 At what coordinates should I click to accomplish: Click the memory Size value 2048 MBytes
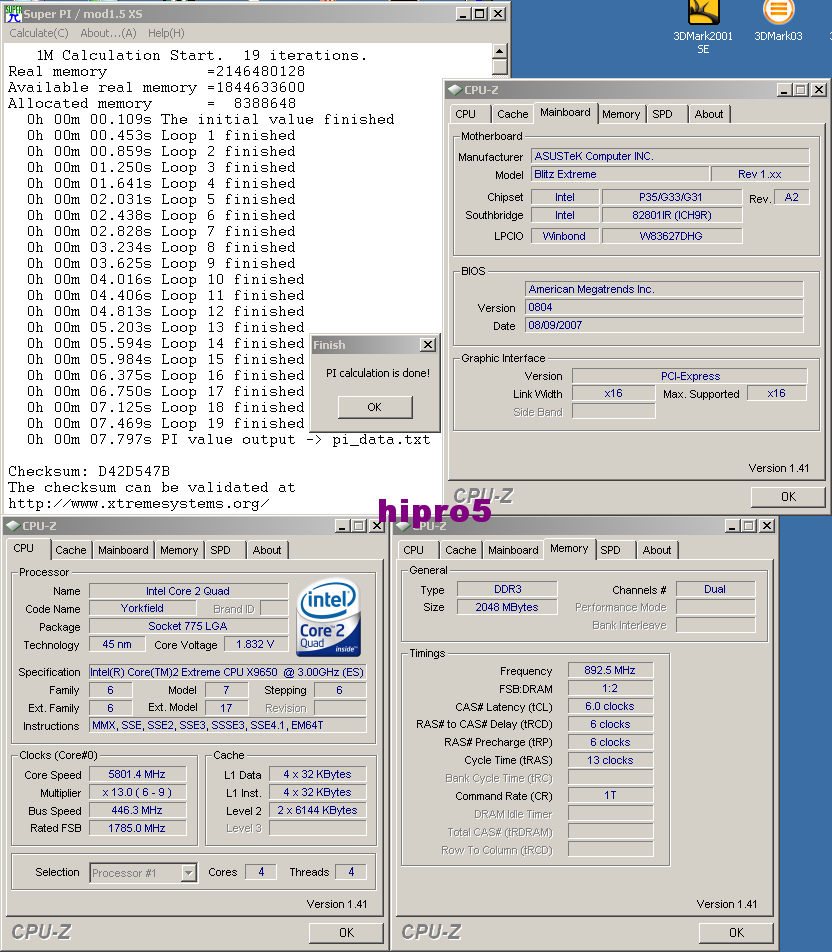click(x=508, y=607)
